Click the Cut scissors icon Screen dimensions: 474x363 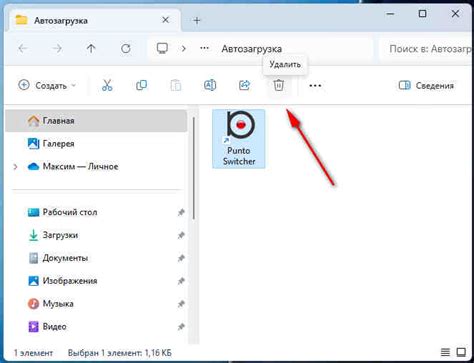107,85
